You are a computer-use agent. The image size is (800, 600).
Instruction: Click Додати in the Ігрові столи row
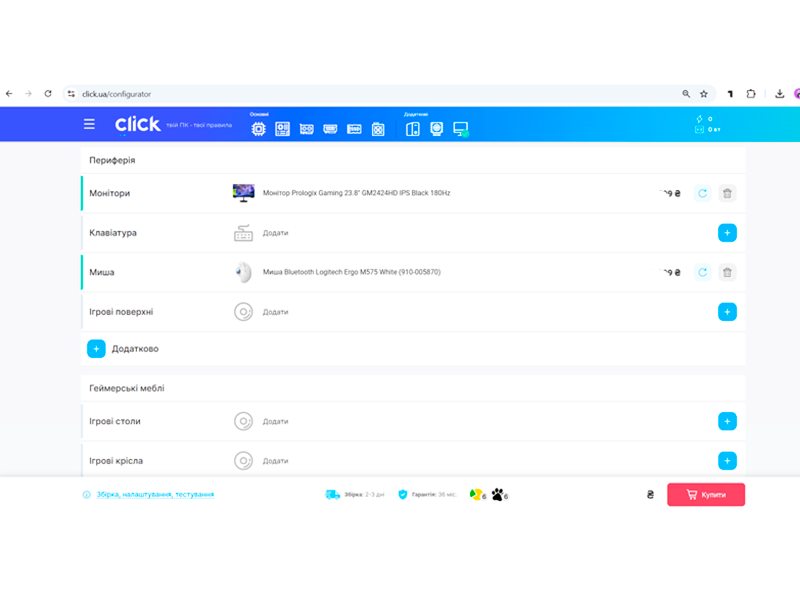(x=276, y=421)
